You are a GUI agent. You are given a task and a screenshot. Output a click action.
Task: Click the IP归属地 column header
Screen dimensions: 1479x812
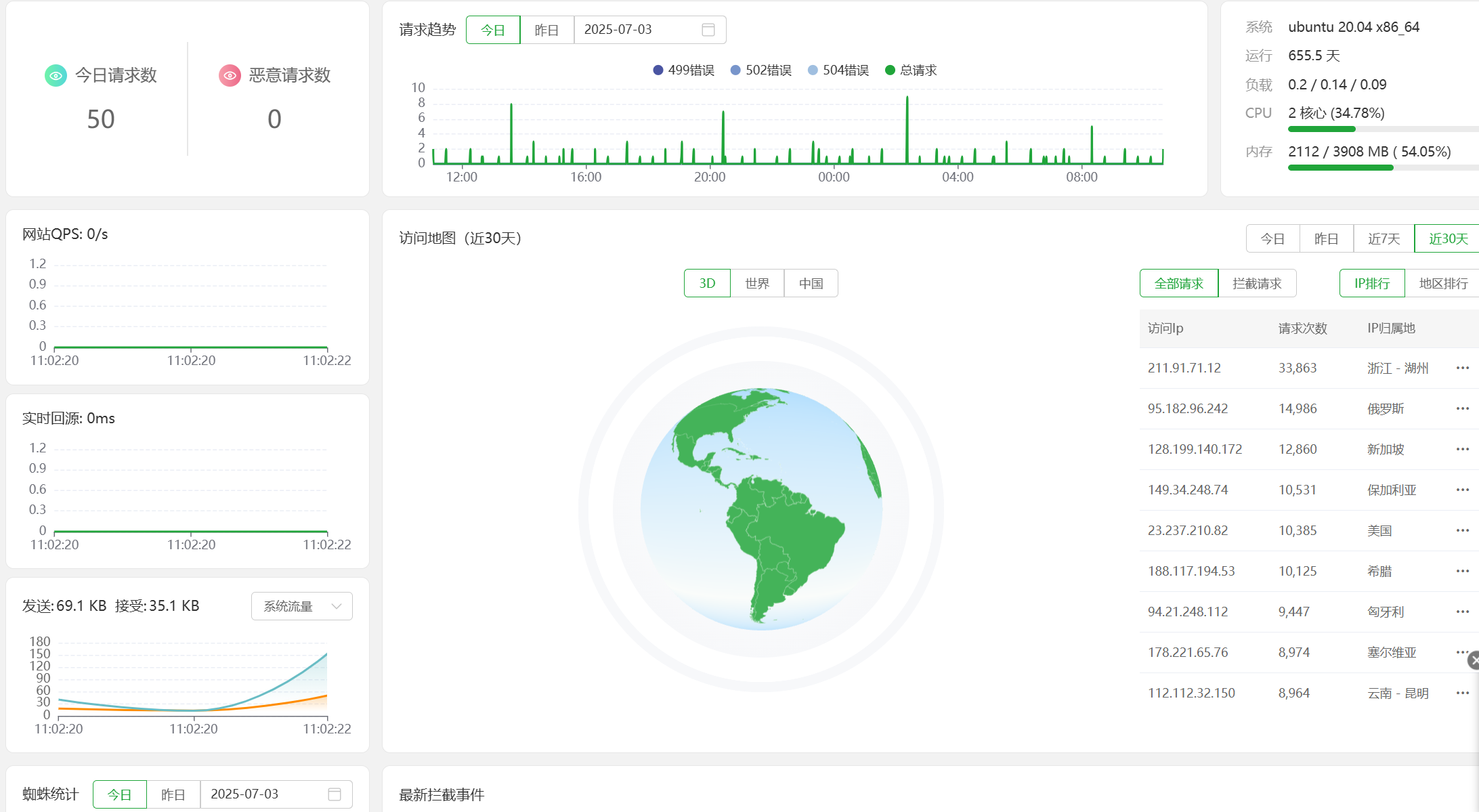(x=1391, y=328)
